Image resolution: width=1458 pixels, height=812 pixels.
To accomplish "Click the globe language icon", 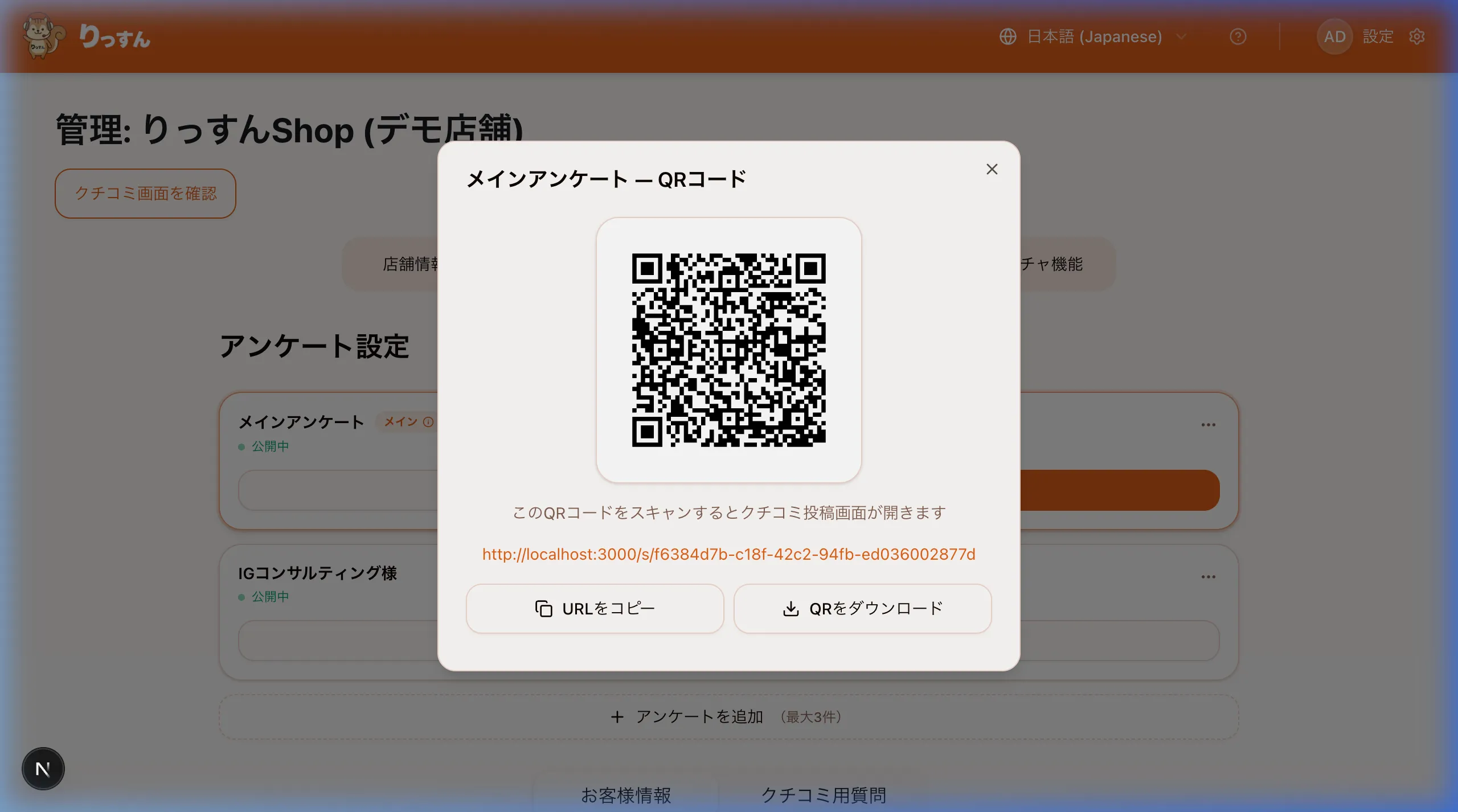I will click(1008, 36).
